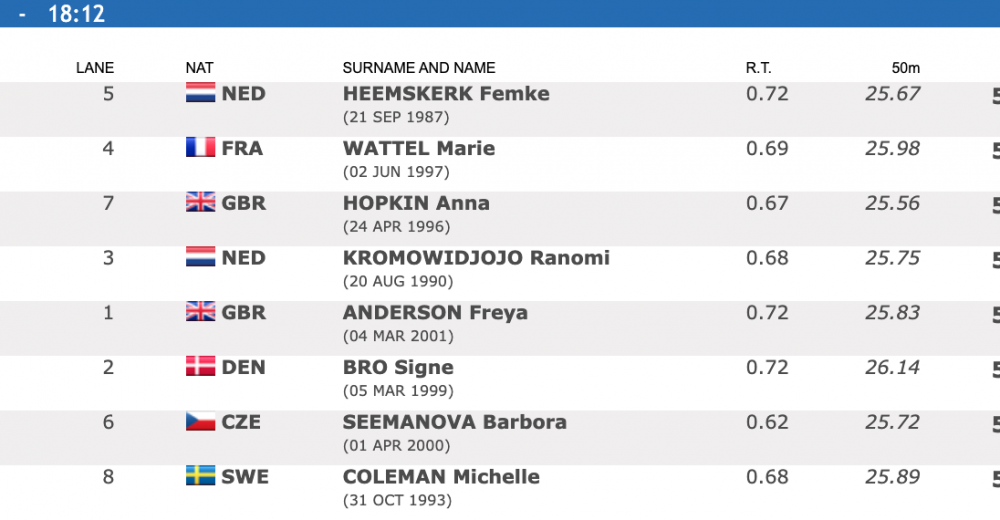The width and height of the screenshot is (1000, 520).
Task: Open WATTEL Marie's swimmer name
Action: [x=419, y=149]
